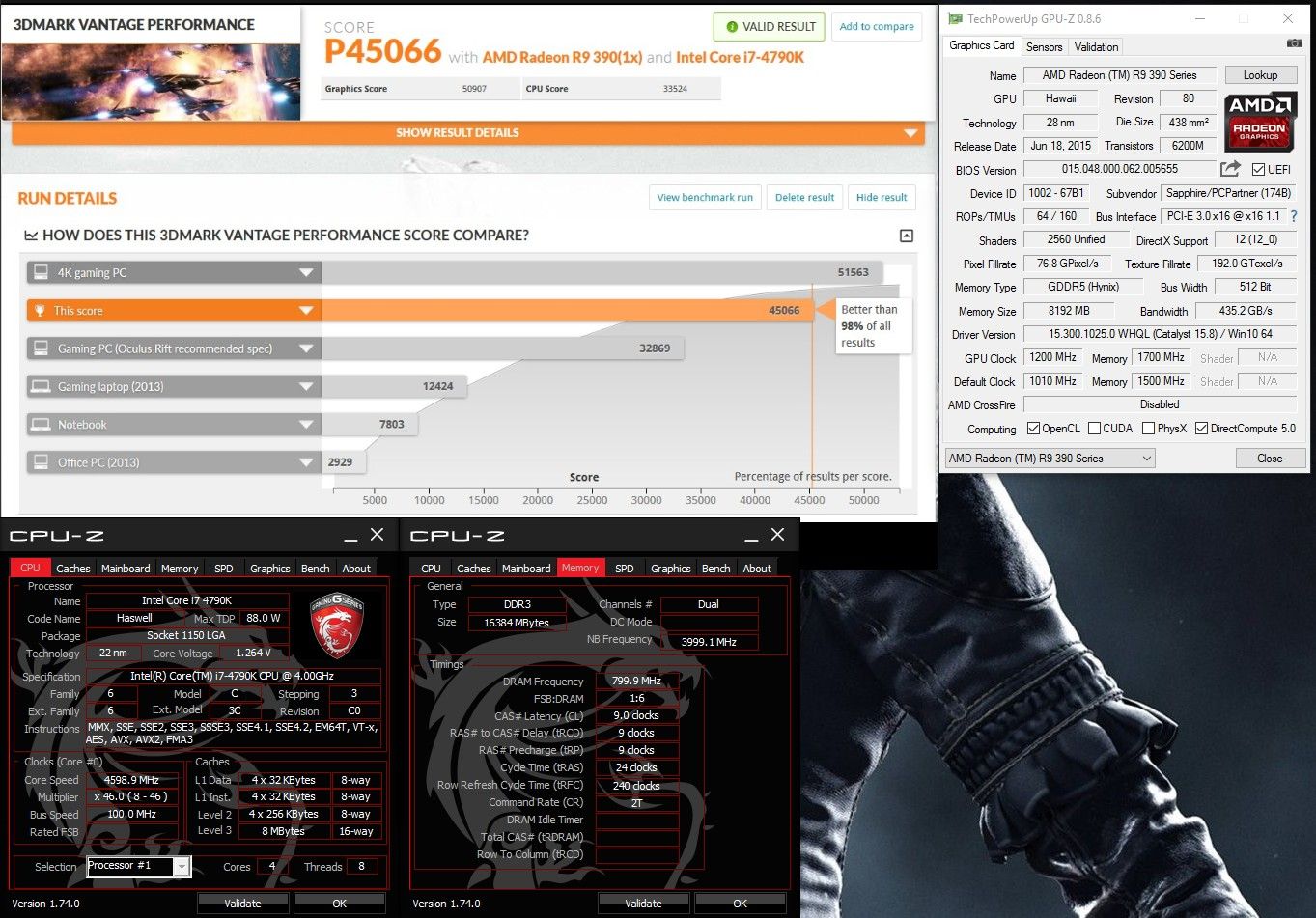Image resolution: width=1316 pixels, height=918 pixels.
Task: Click monitor icon of Gaming PC Oculus Rift row
Action: coord(41,348)
